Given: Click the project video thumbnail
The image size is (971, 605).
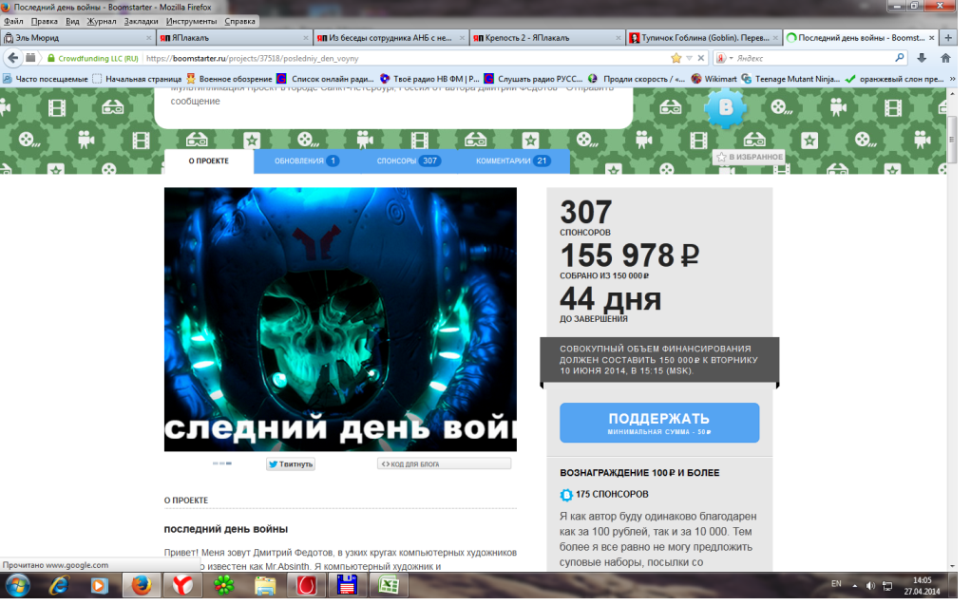Looking at the screenshot, I should coord(340,320).
